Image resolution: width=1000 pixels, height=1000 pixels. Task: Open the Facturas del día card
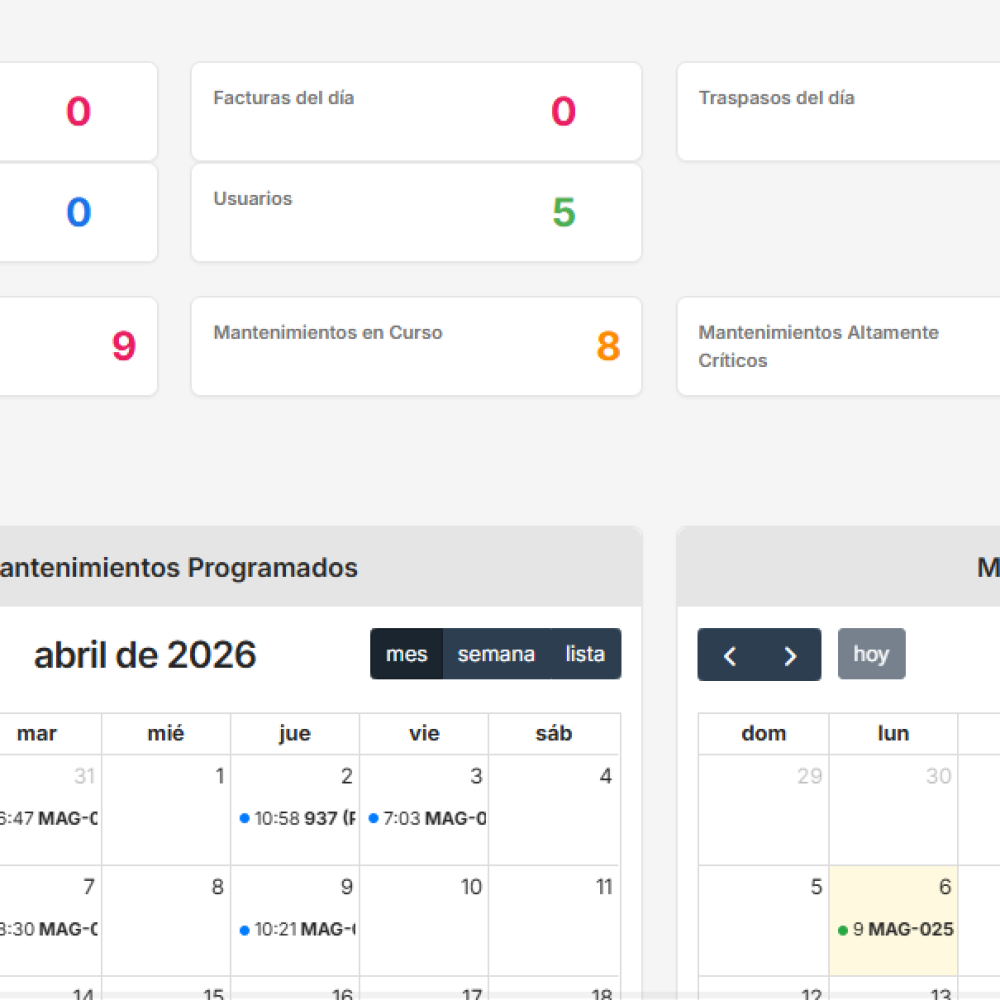pyautogui.click(x=416, y=111)
